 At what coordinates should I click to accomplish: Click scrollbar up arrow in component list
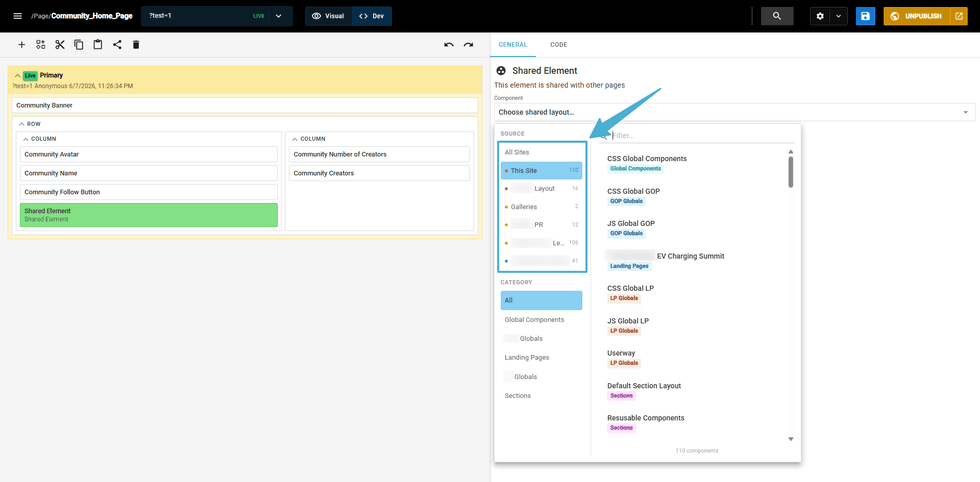(x=791, y=151)
